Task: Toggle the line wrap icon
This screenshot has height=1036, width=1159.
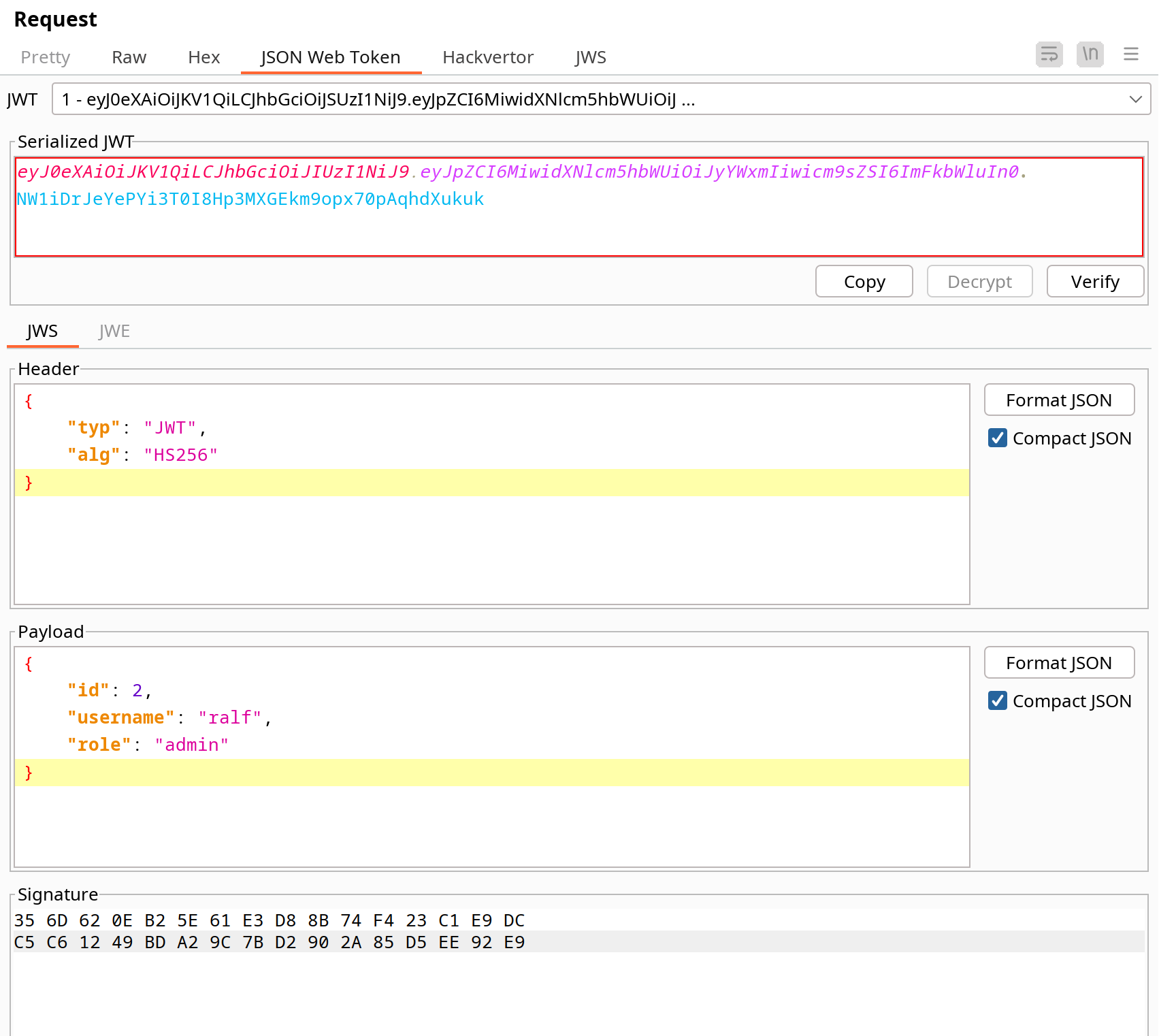Action: coord(1049,54)
